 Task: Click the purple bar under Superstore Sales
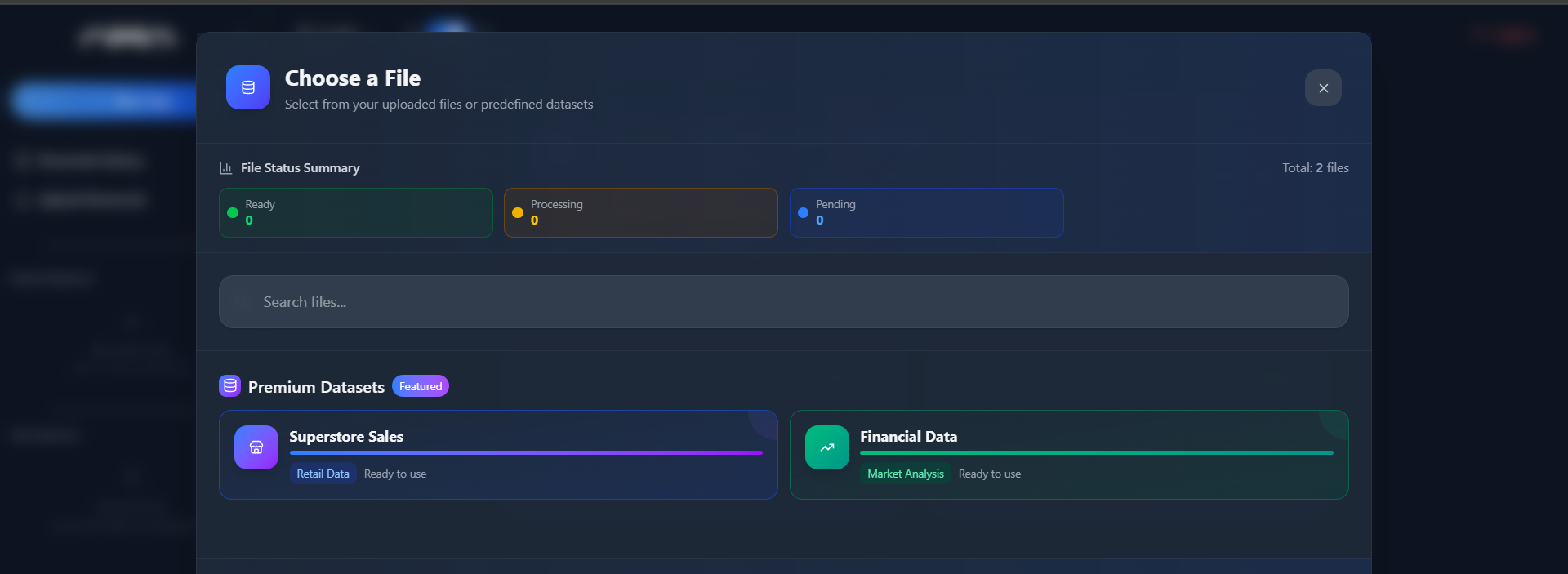pos(526,452)
